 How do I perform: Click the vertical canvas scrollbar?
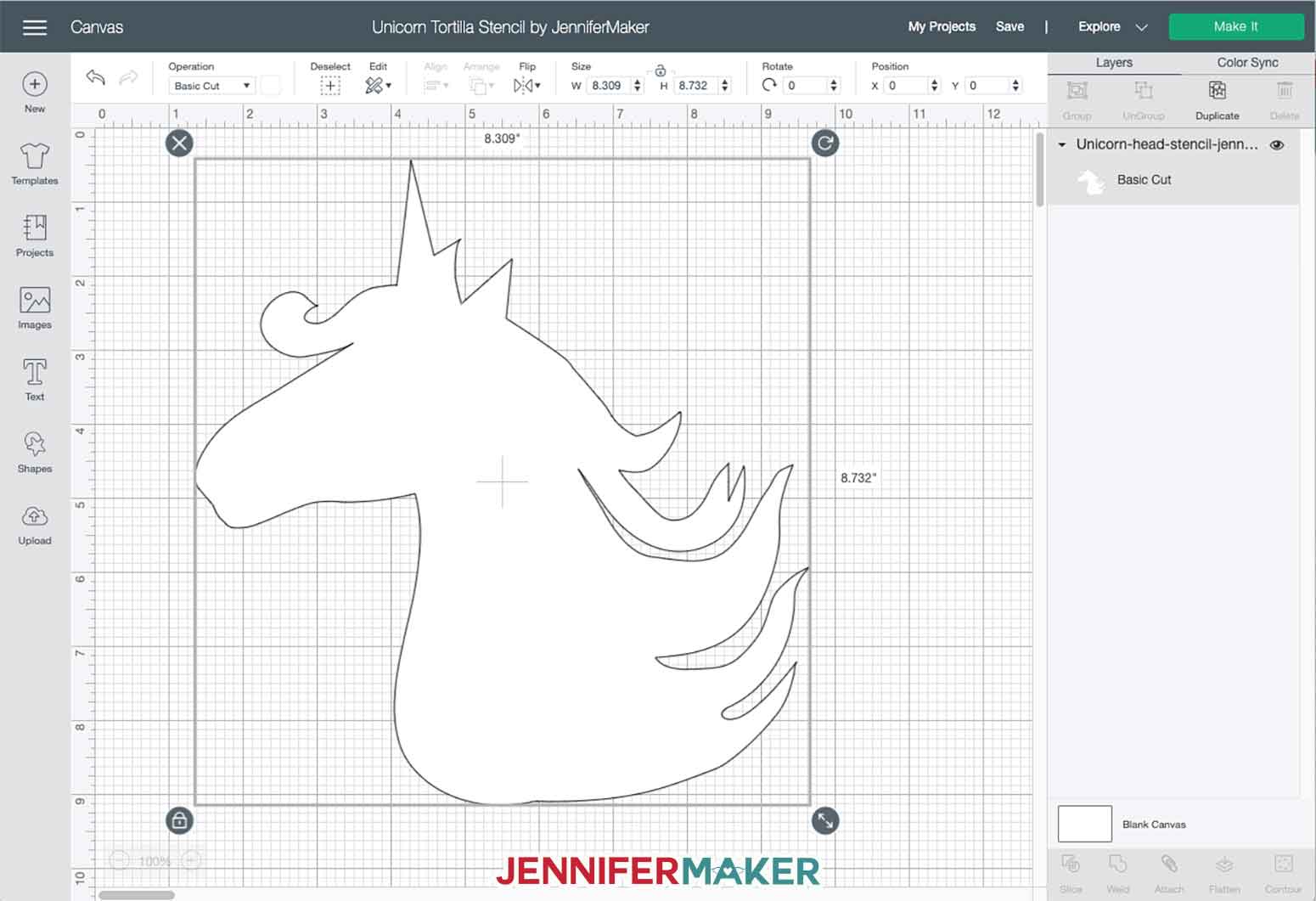tap(1039, 169)
